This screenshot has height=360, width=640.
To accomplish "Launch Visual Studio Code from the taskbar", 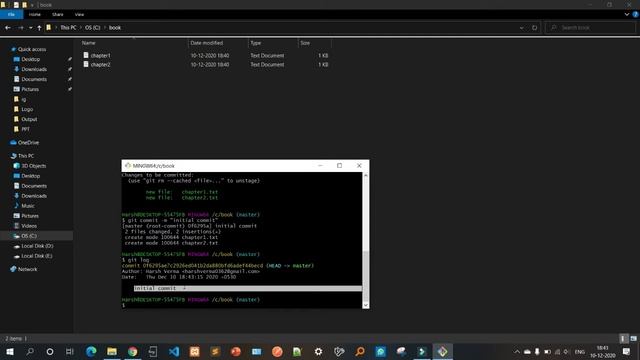I will (x=174, y=351).
